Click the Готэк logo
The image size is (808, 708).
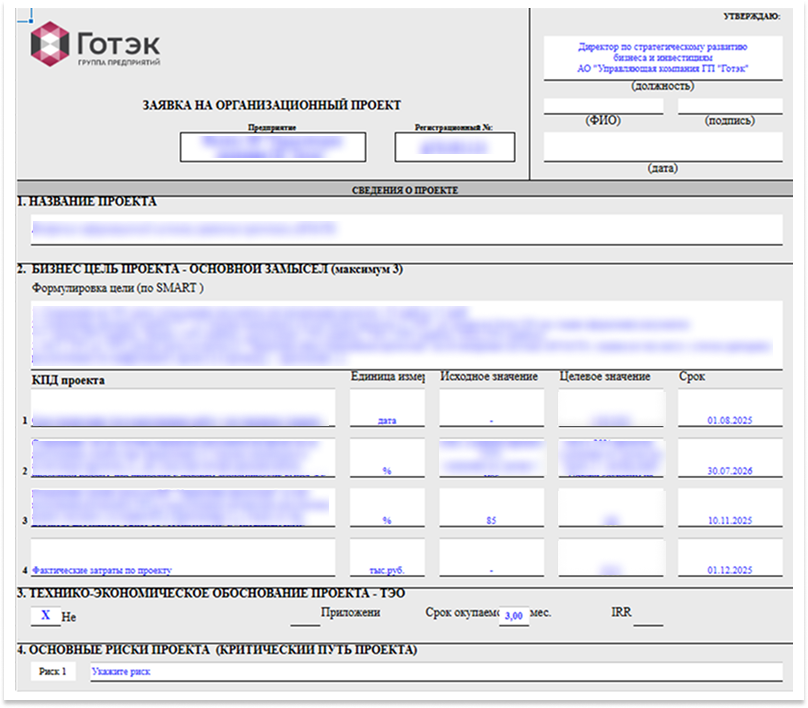(96, 45)
